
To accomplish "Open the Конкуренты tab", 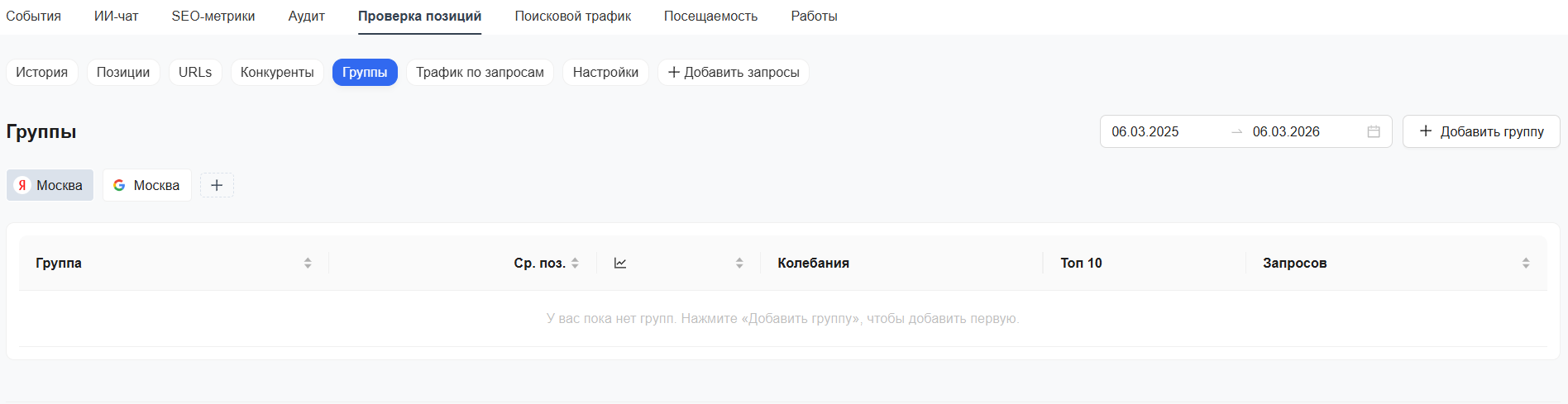I will [x=277, y=73].
